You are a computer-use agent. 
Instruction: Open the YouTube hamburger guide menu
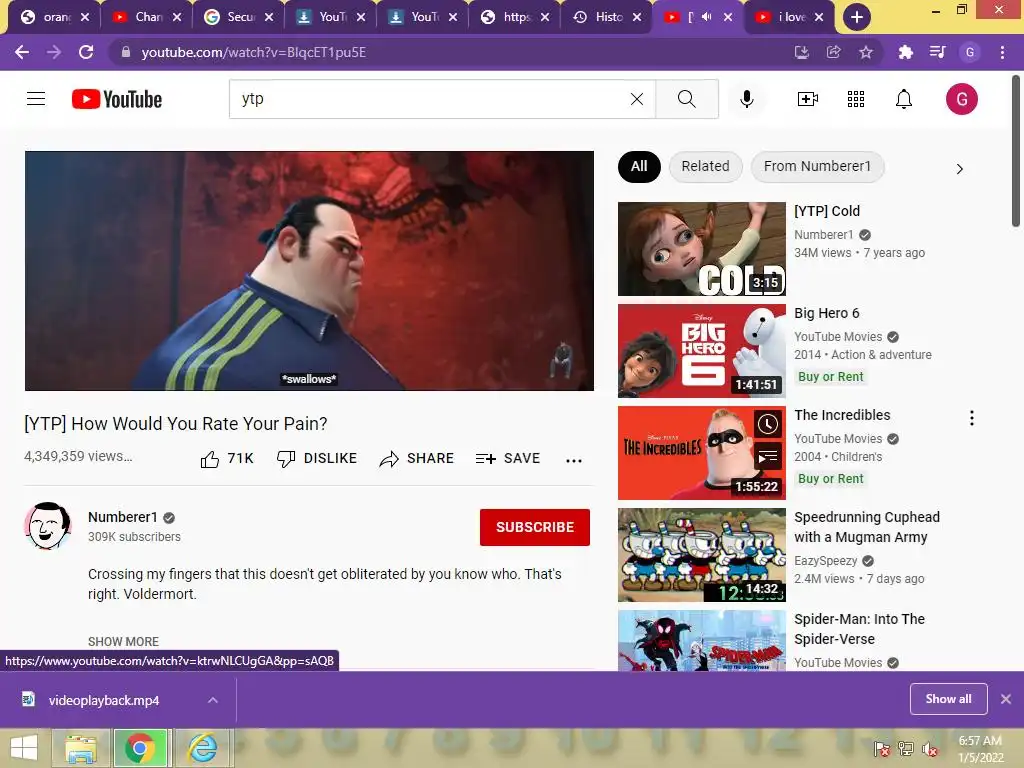pyautogui.click(x=36, y=99)
